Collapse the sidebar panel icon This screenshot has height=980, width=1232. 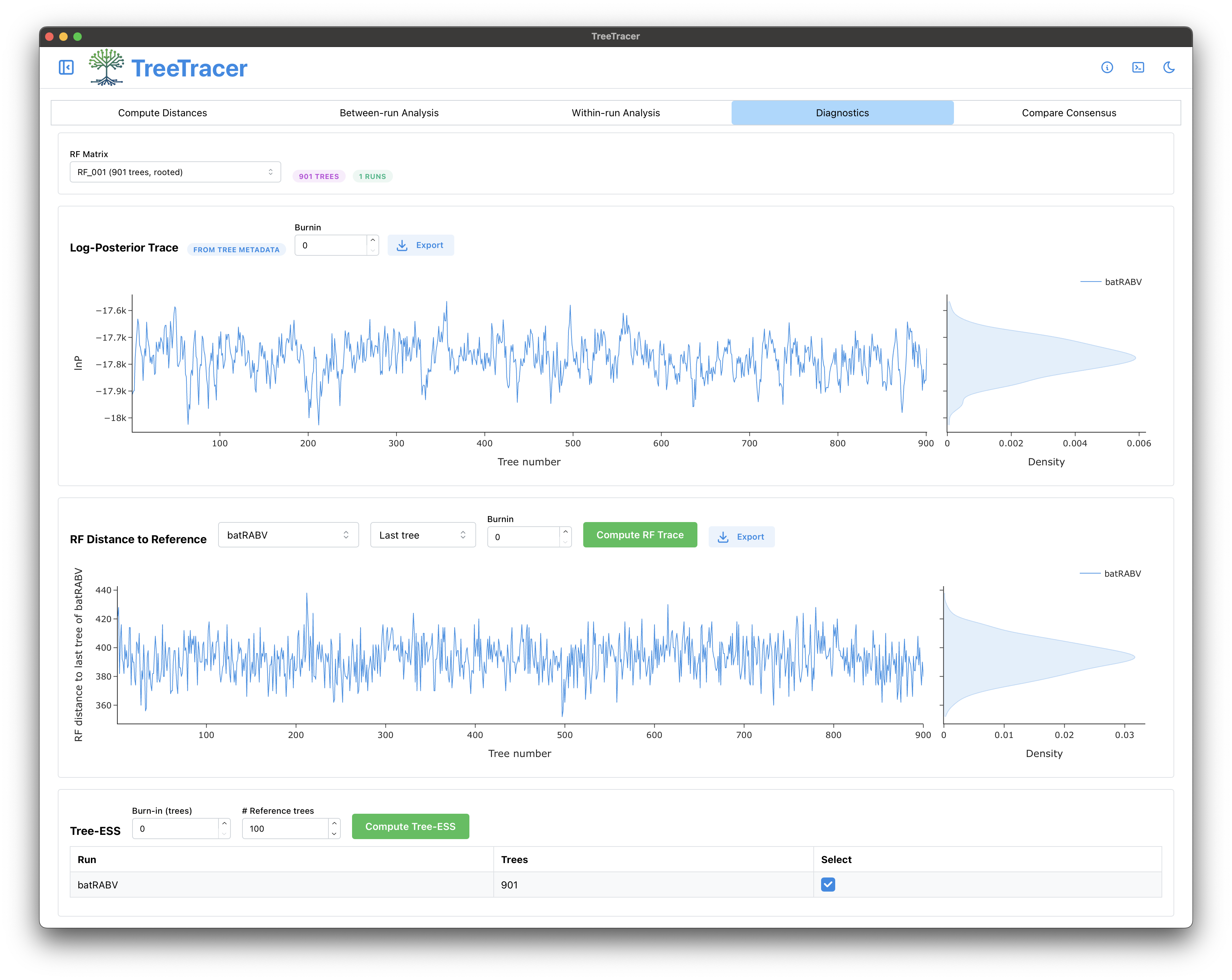[x=66, y=67]
